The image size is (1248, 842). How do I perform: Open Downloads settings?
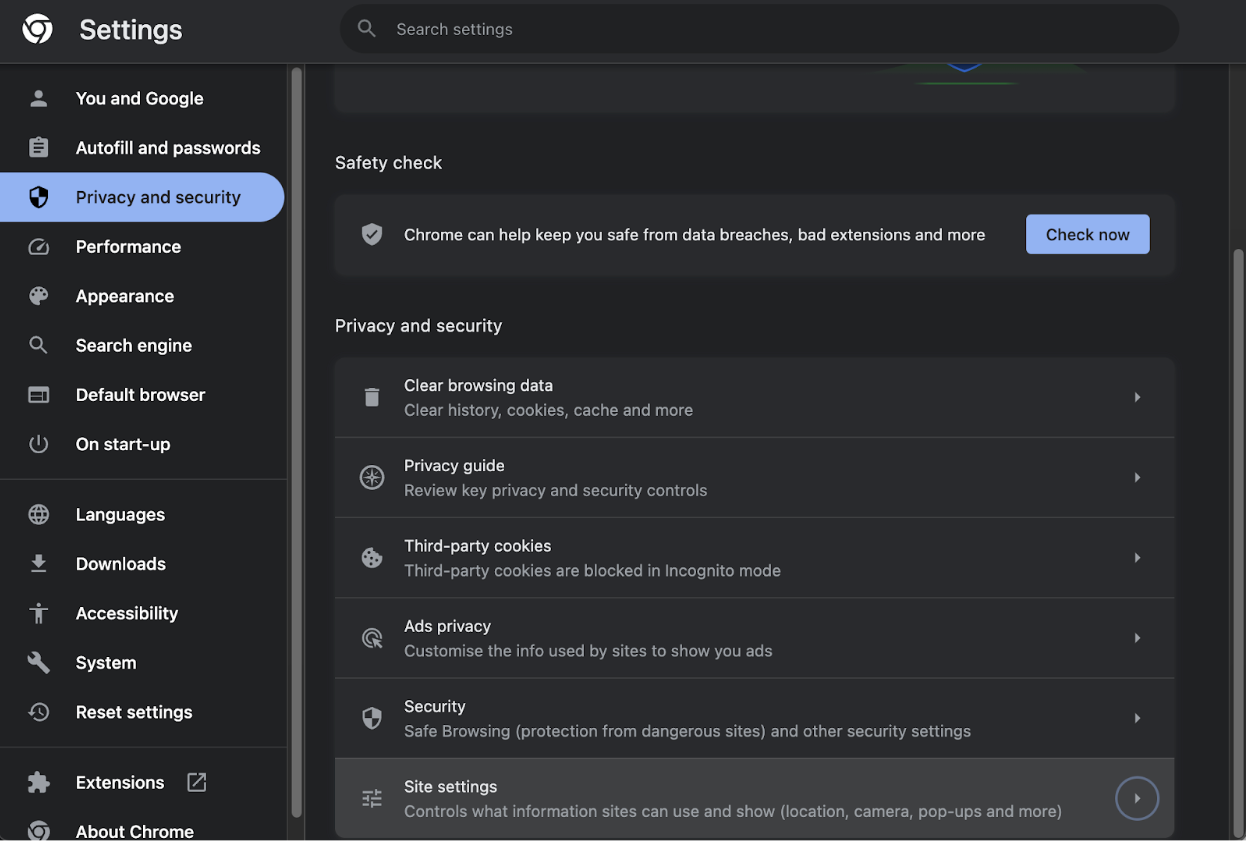(121, 563)
